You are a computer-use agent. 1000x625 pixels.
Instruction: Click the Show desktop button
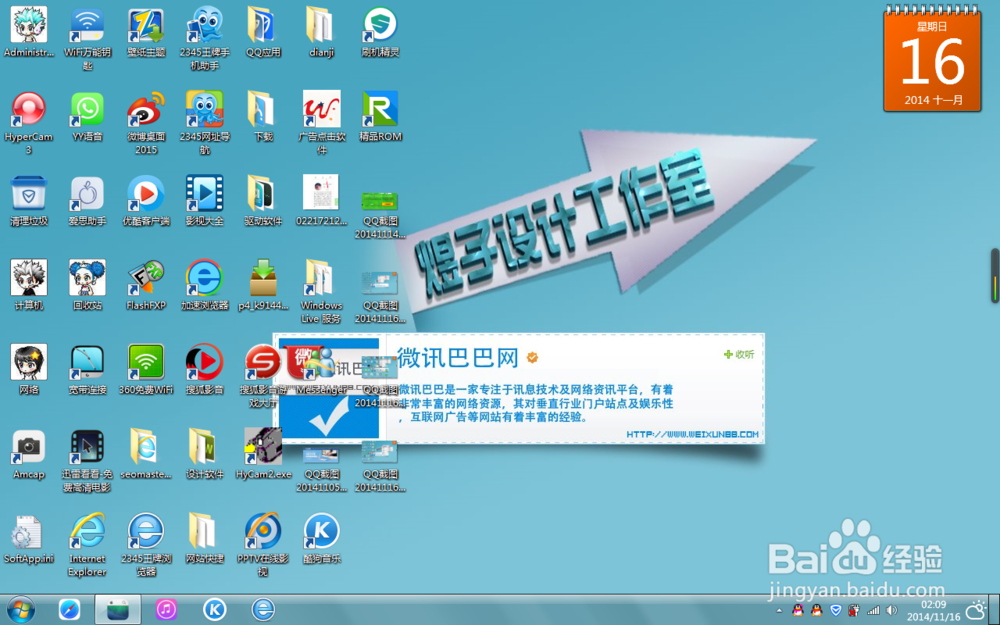(995, 610)
